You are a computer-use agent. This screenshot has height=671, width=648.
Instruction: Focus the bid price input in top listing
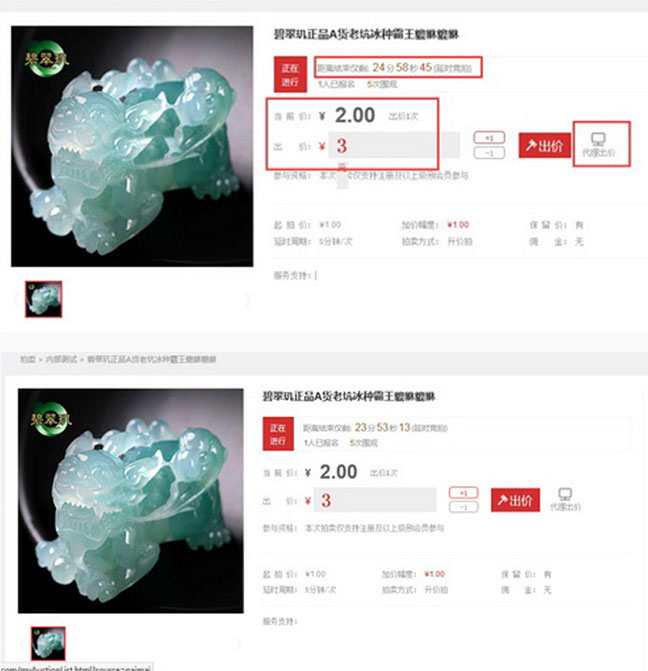pos(394,145)
